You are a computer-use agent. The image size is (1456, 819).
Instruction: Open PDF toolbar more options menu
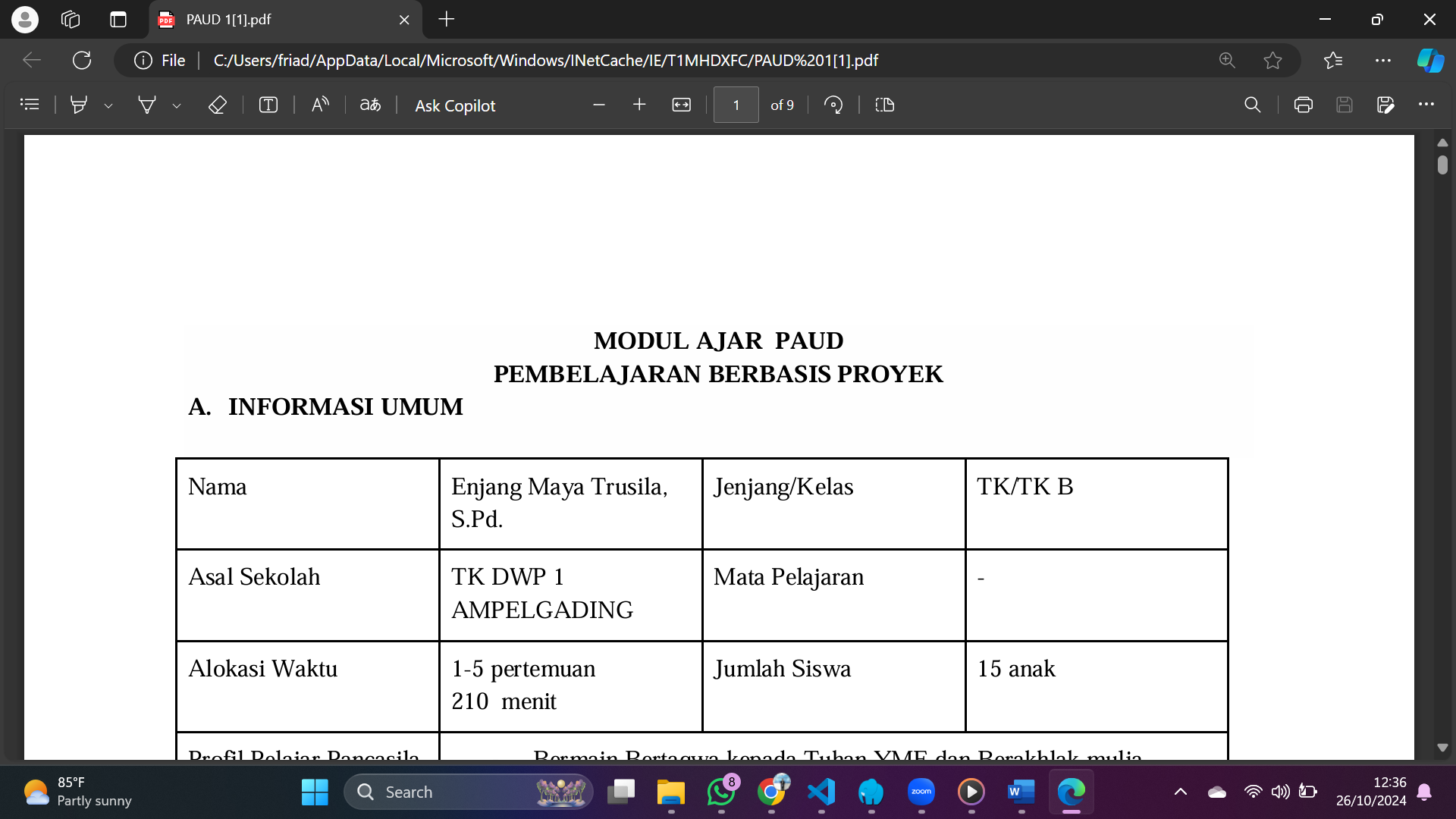pyautogui.click(x=1426, y=105)
